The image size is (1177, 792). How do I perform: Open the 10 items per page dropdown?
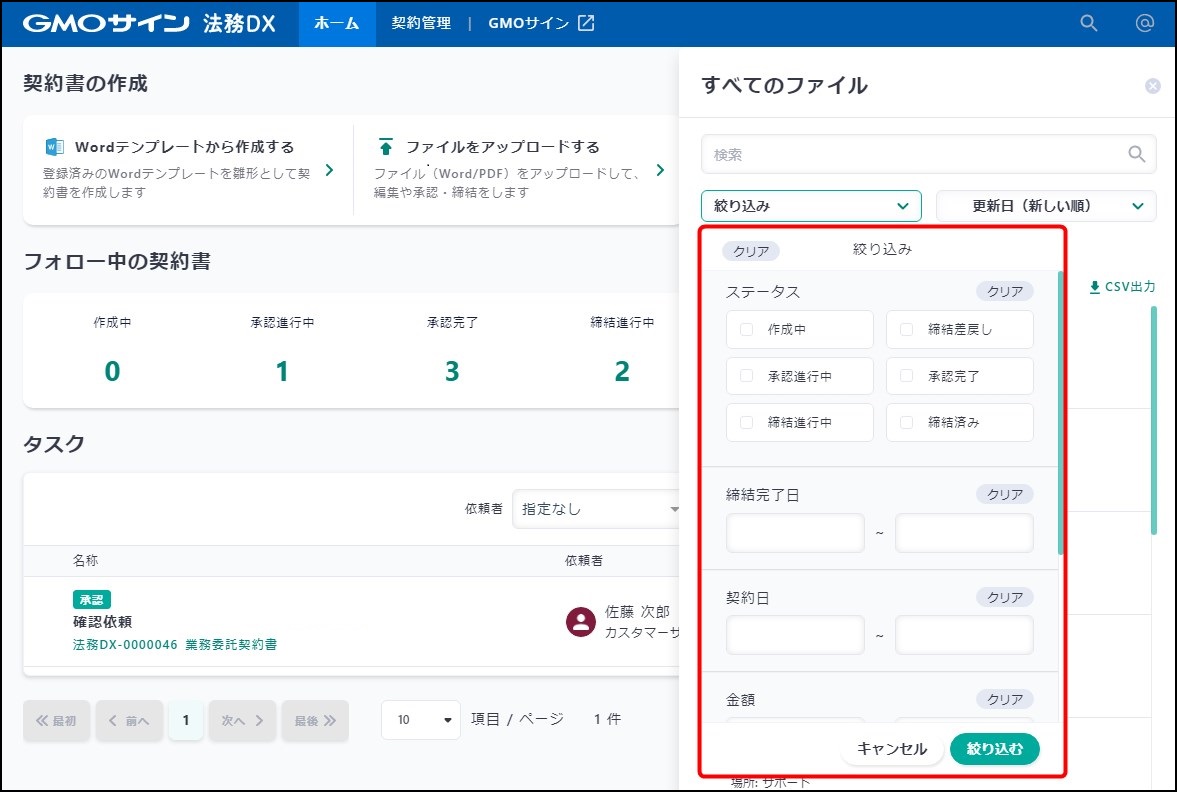420,720
